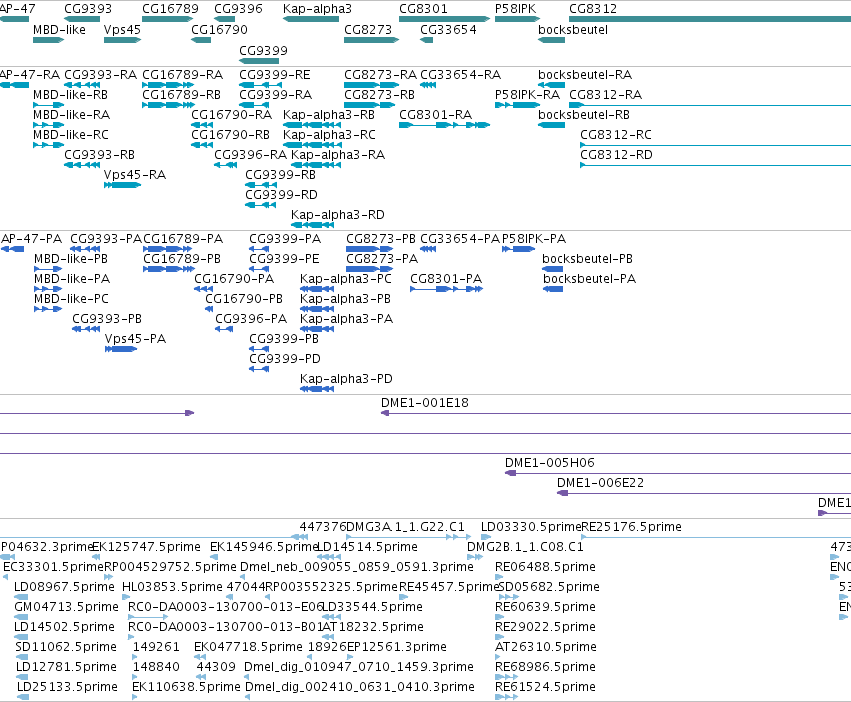Open the CG8301 gene label

point(423,9)
